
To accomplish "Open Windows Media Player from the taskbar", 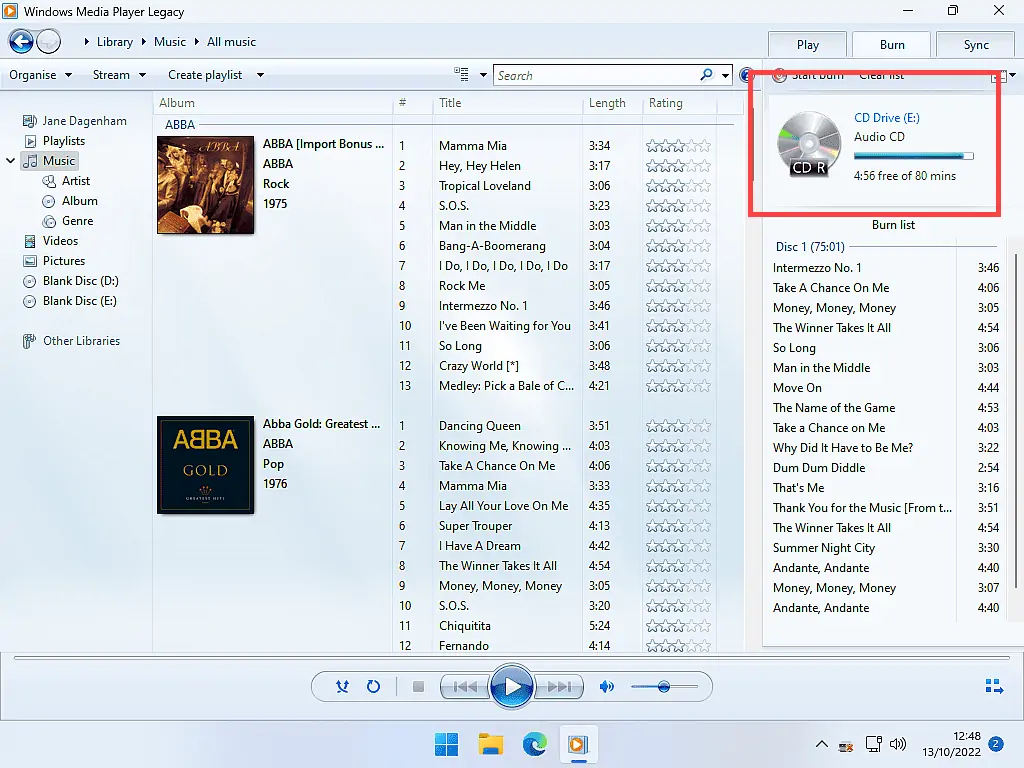I will 579,744.
